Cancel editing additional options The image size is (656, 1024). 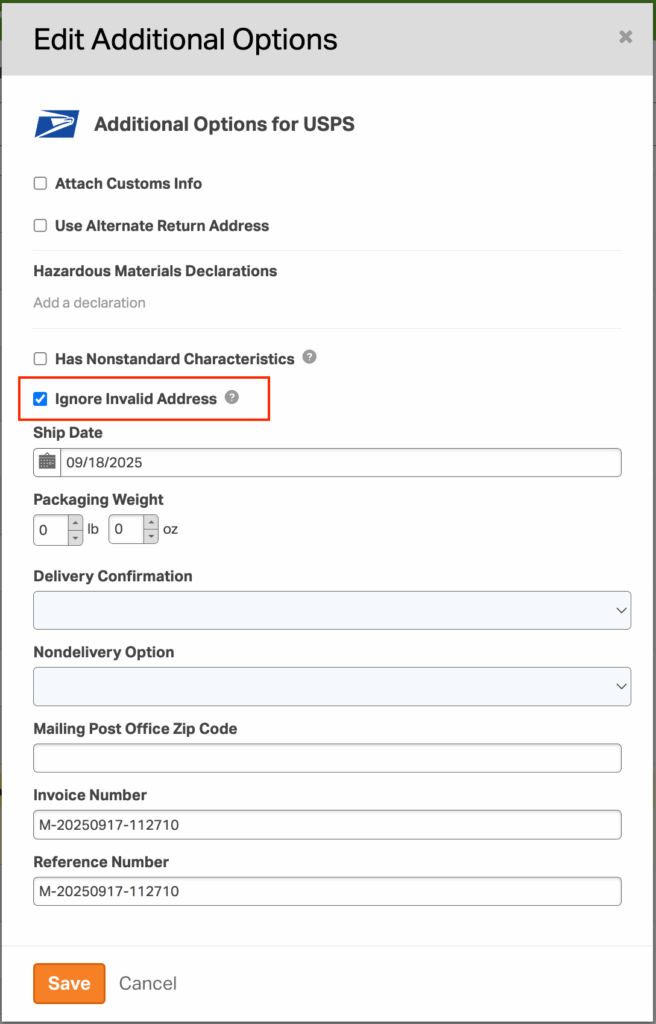tap(148, 983)
